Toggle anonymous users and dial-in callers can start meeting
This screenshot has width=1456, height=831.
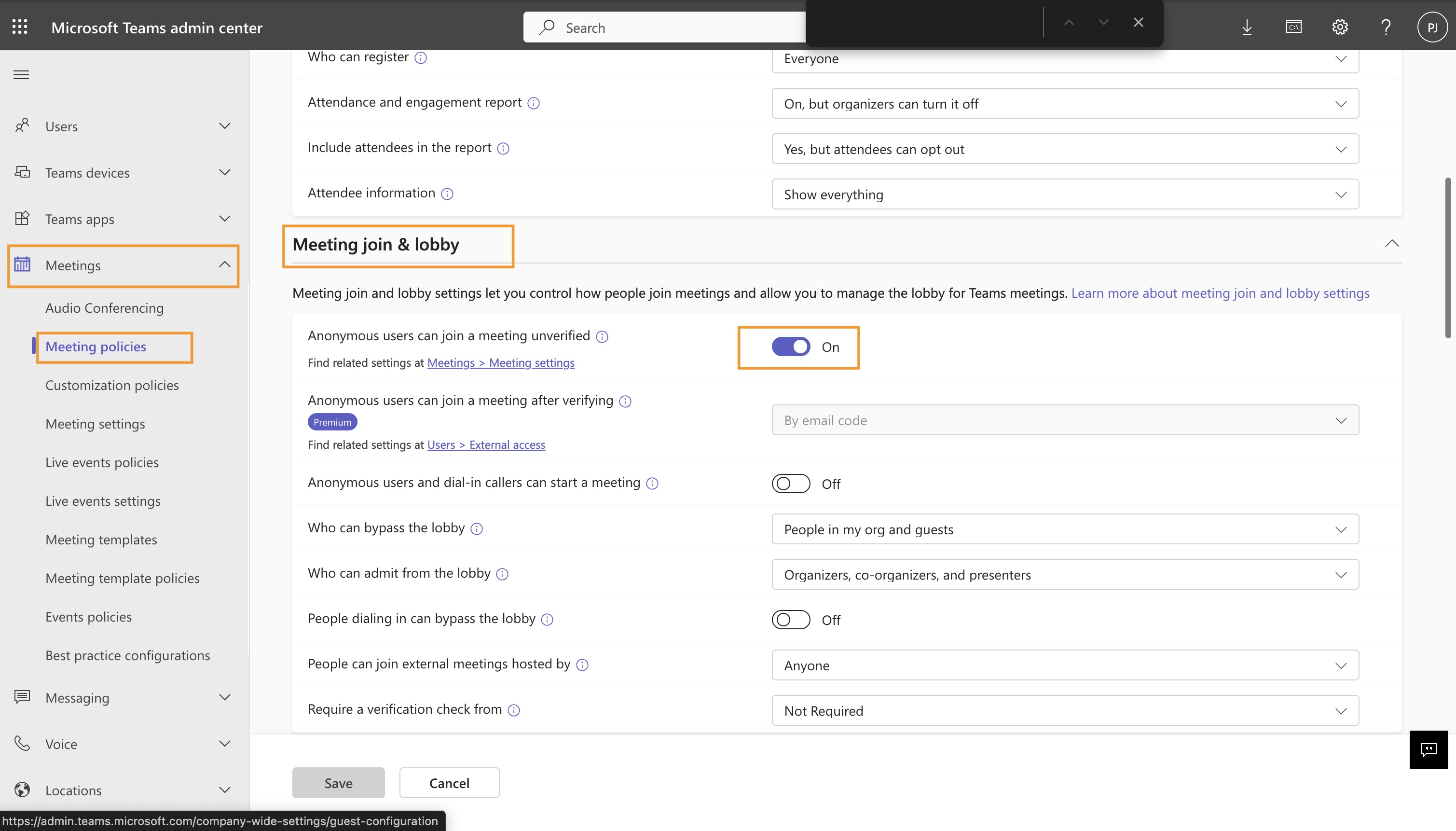[x=791, y=484]
